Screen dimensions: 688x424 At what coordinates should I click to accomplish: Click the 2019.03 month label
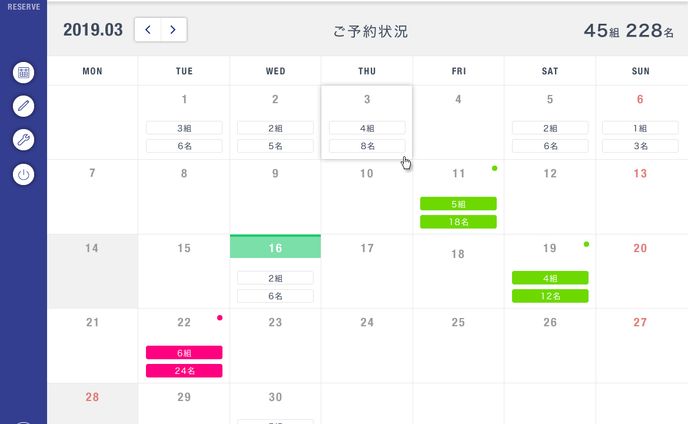point(93,30)
